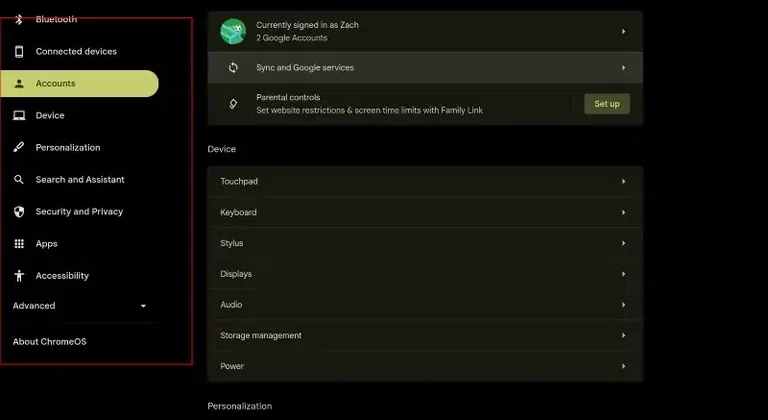This screenshot has width=768, height=420.
Task: Click the Bluetooth icon in sidebar
Action: (x=19, y=19)
